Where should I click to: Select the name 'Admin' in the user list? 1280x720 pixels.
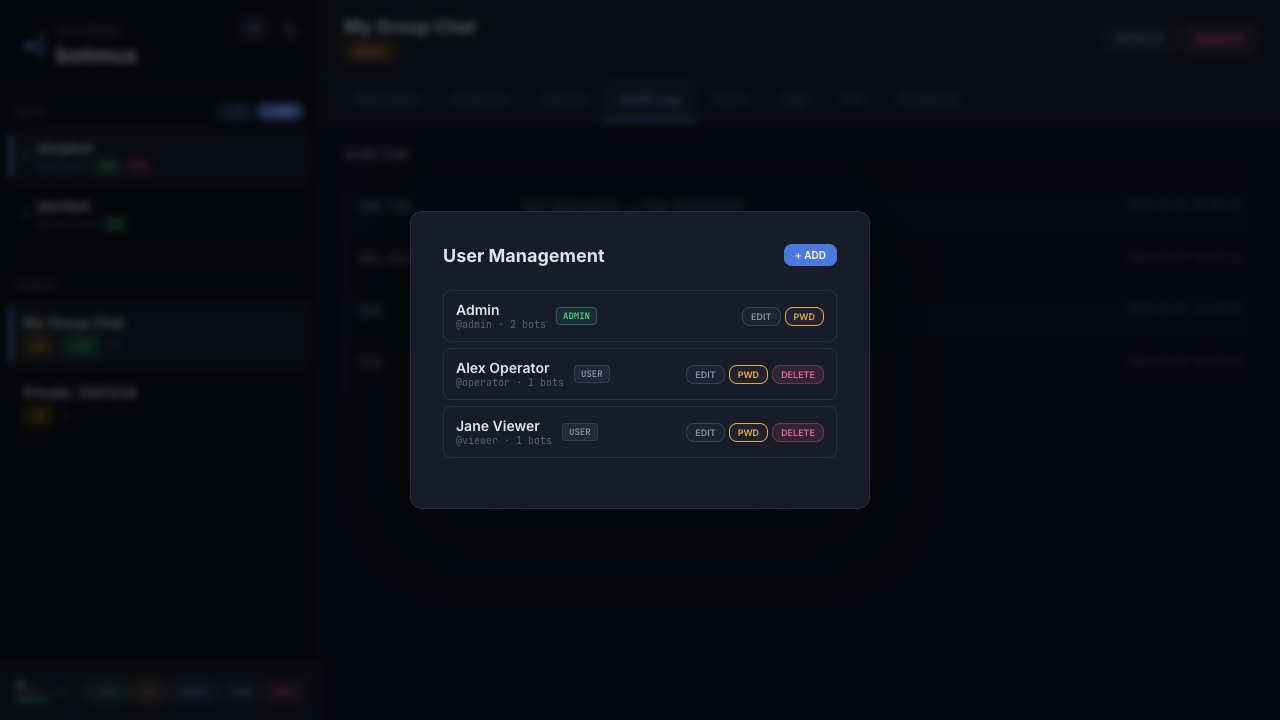(x=478, y=310)
